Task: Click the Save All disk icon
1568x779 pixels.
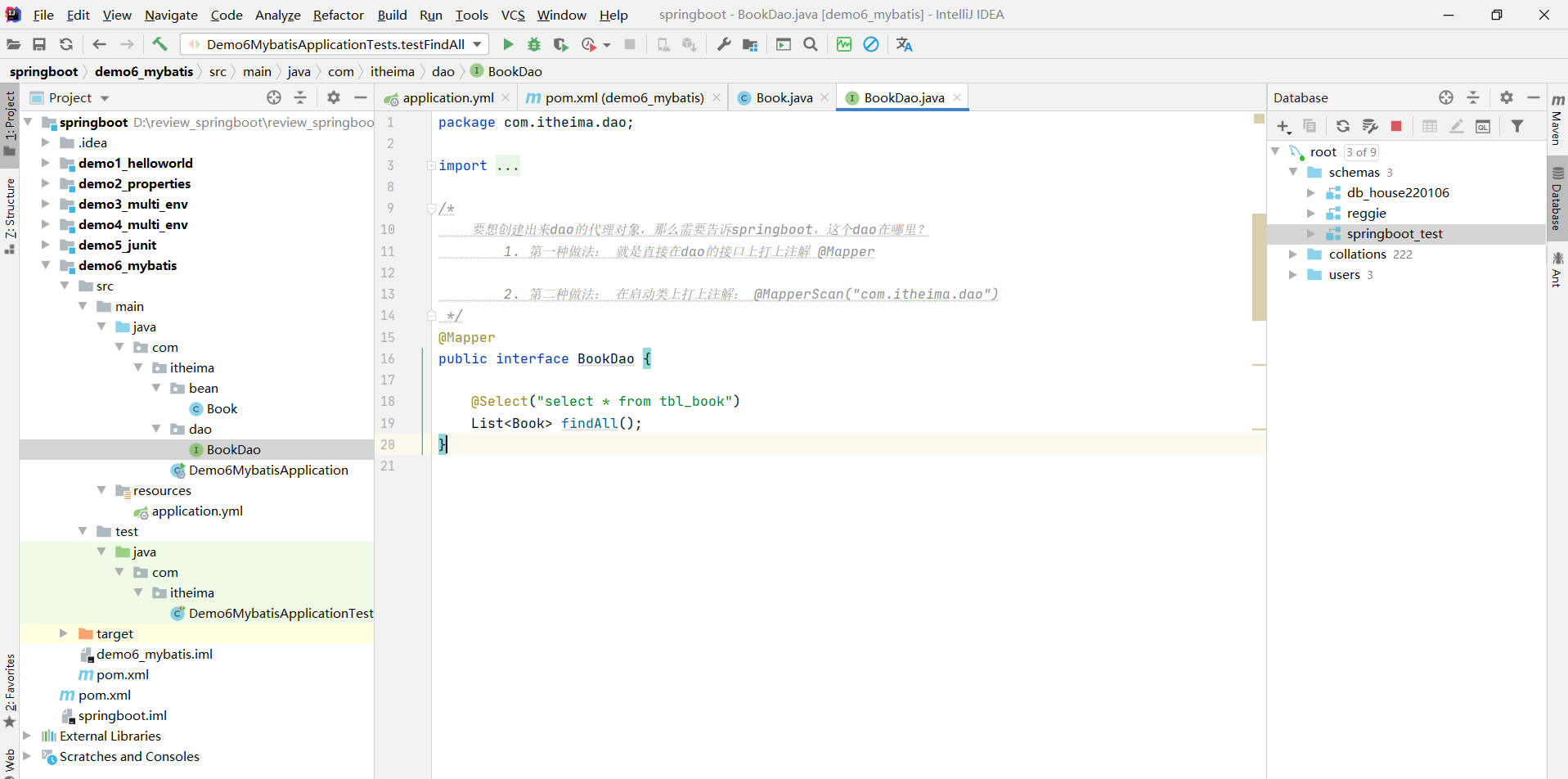Action: coord(39,44)
